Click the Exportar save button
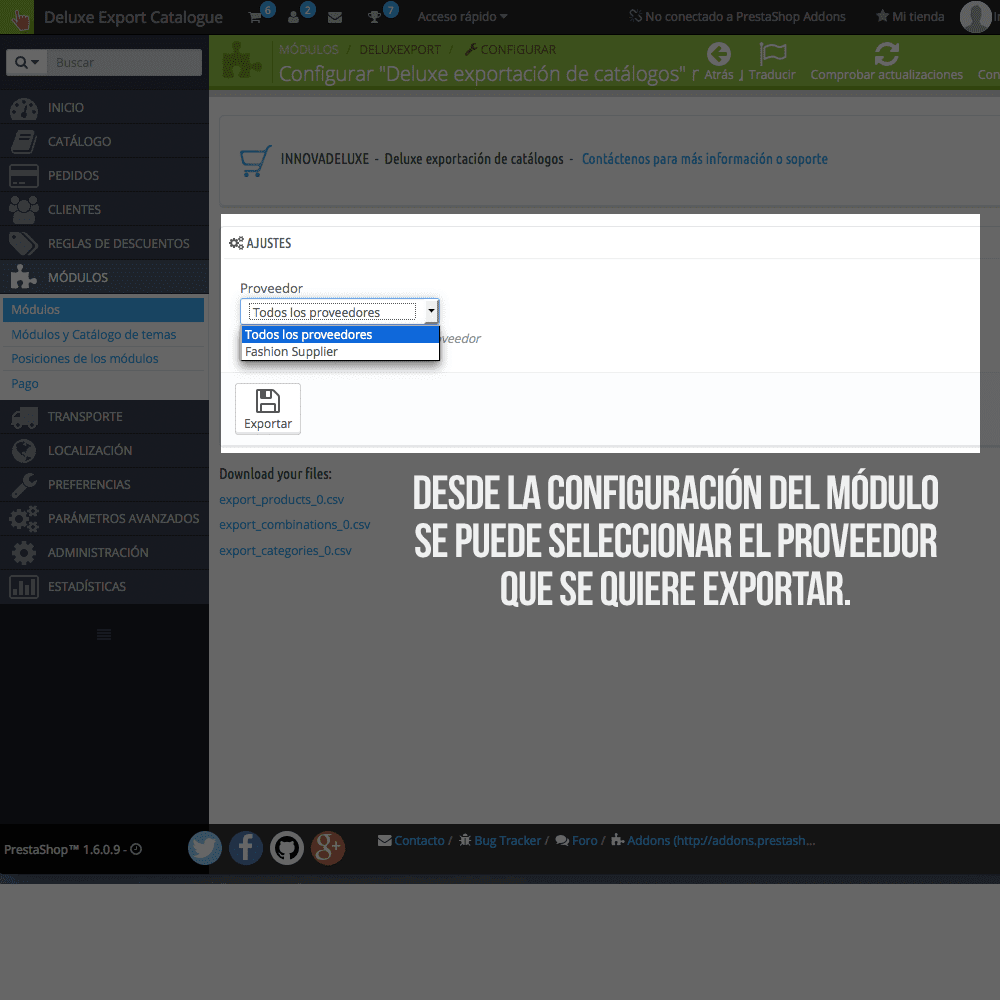 point(268,409)
